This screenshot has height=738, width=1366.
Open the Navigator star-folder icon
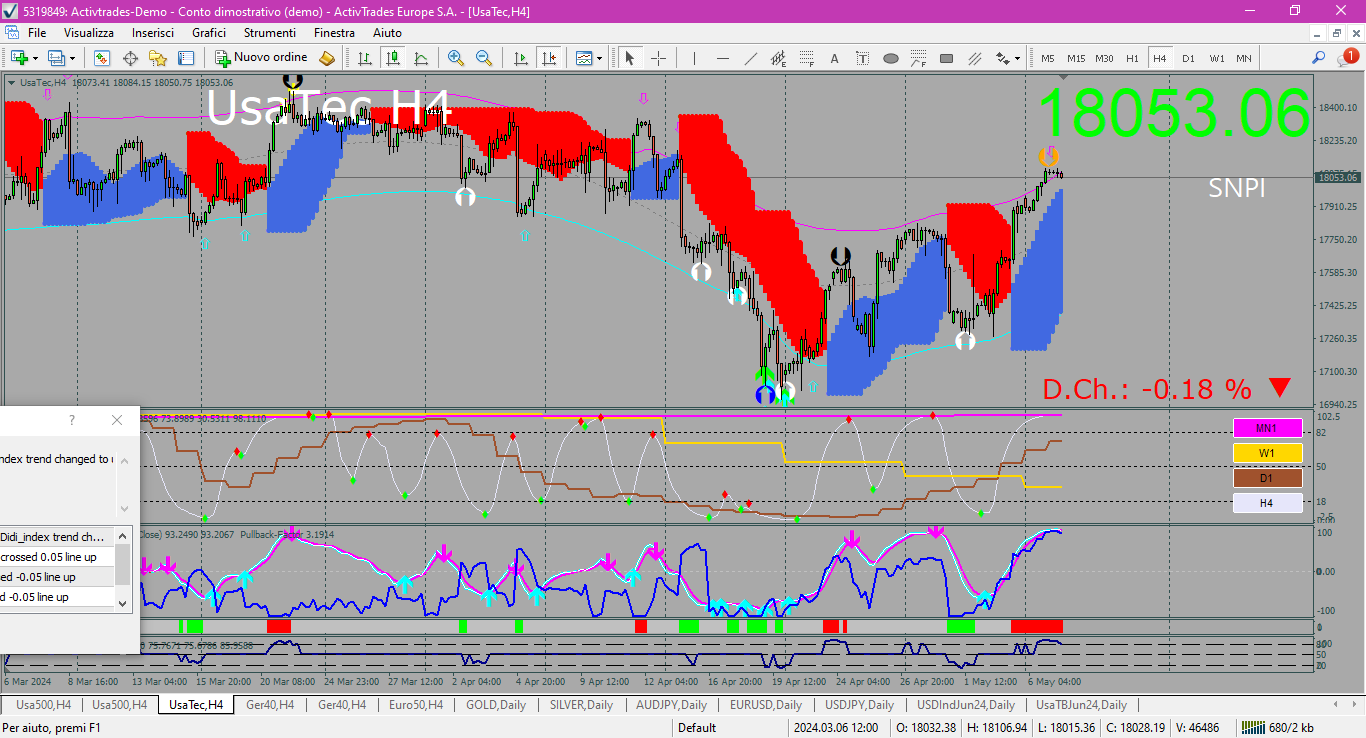(x=158, y=58)
